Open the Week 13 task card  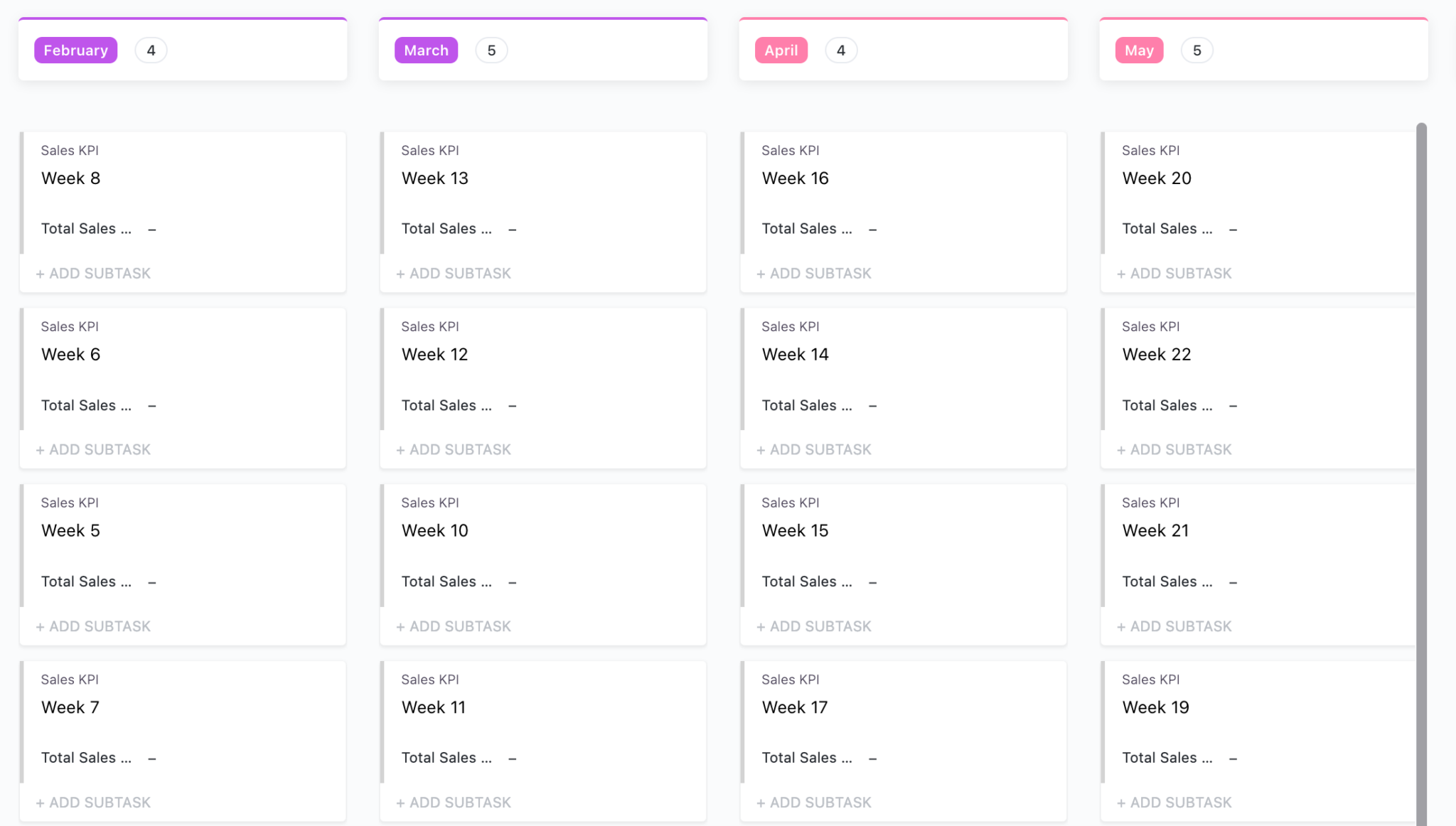click(434, 178)
